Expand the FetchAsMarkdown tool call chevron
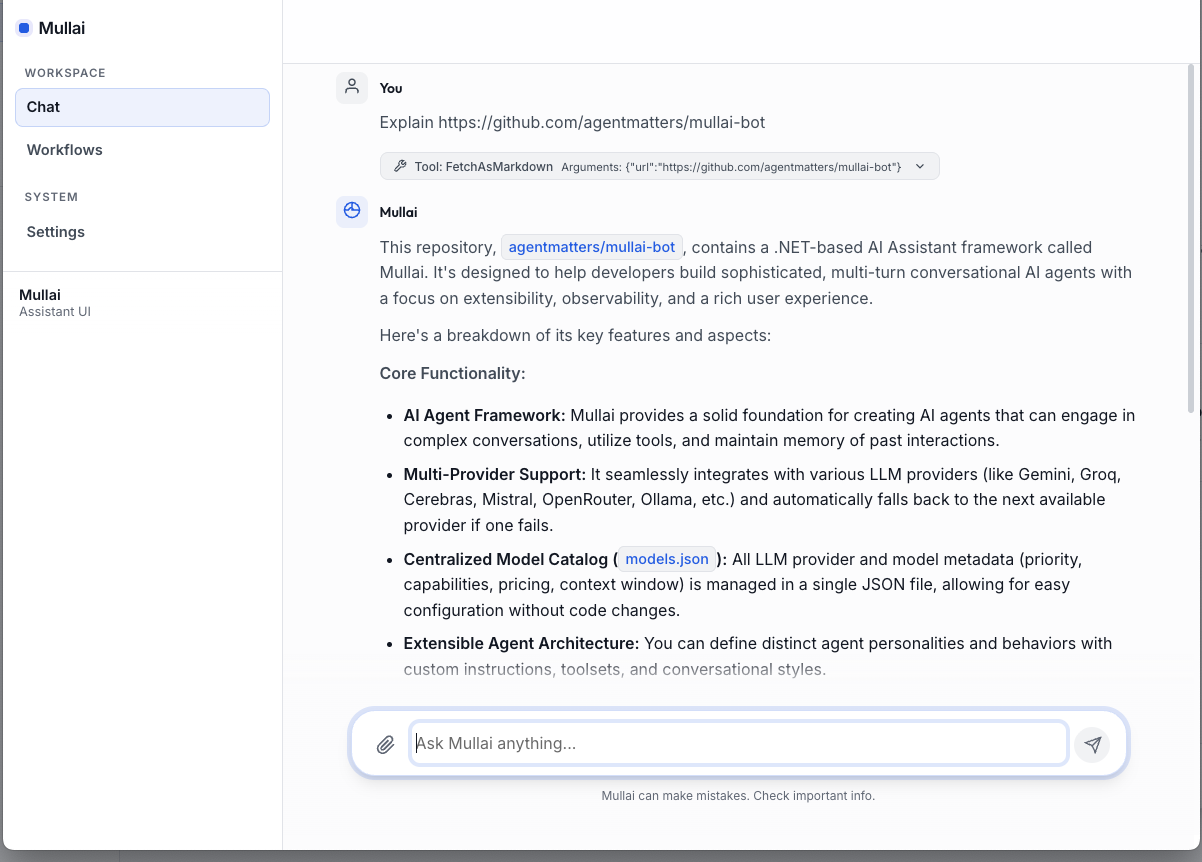 click(920, 167)
